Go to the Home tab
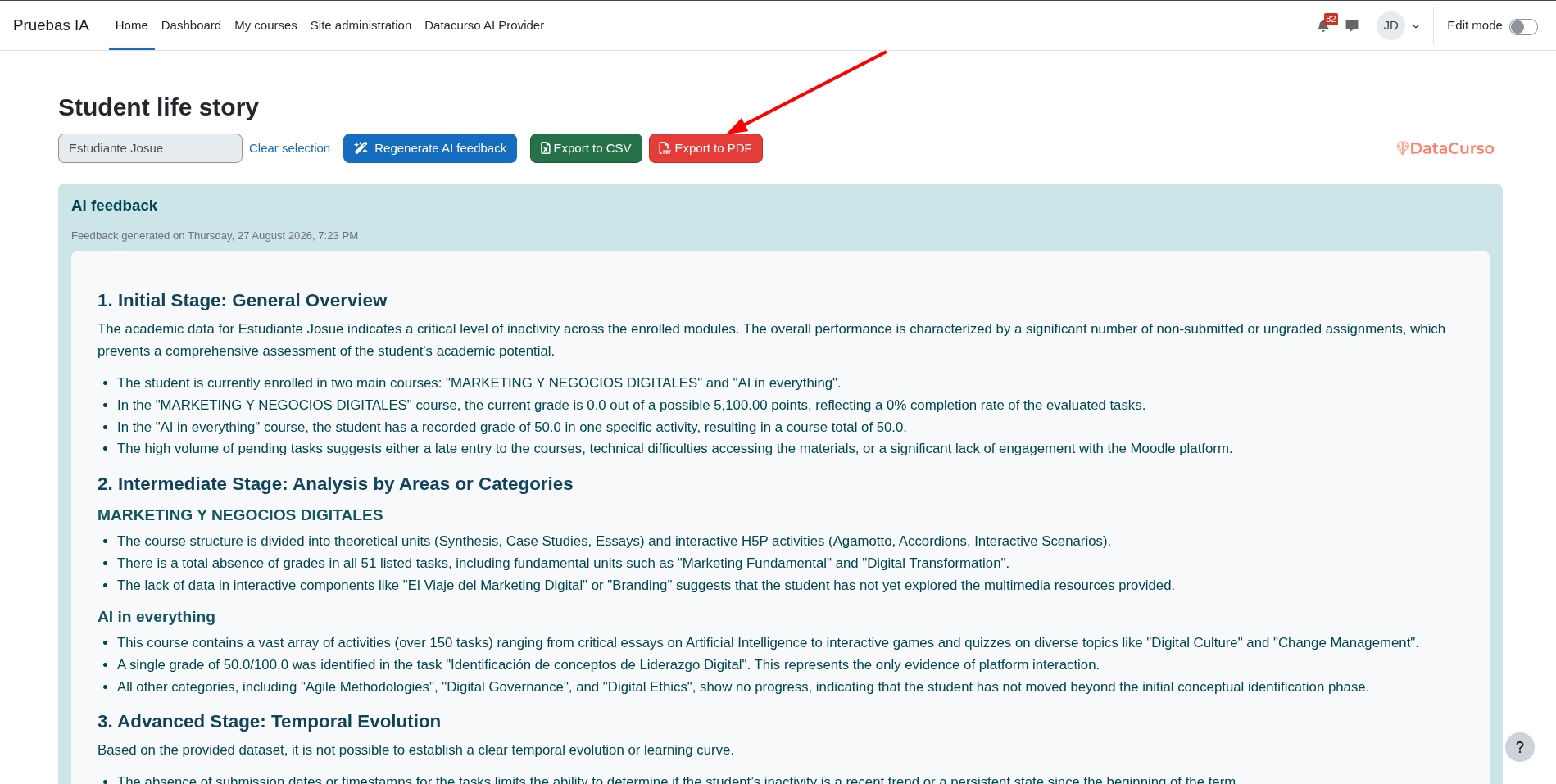Image resolution: width=1556 pixels, height=784 pixels. (x=132, y=25)
